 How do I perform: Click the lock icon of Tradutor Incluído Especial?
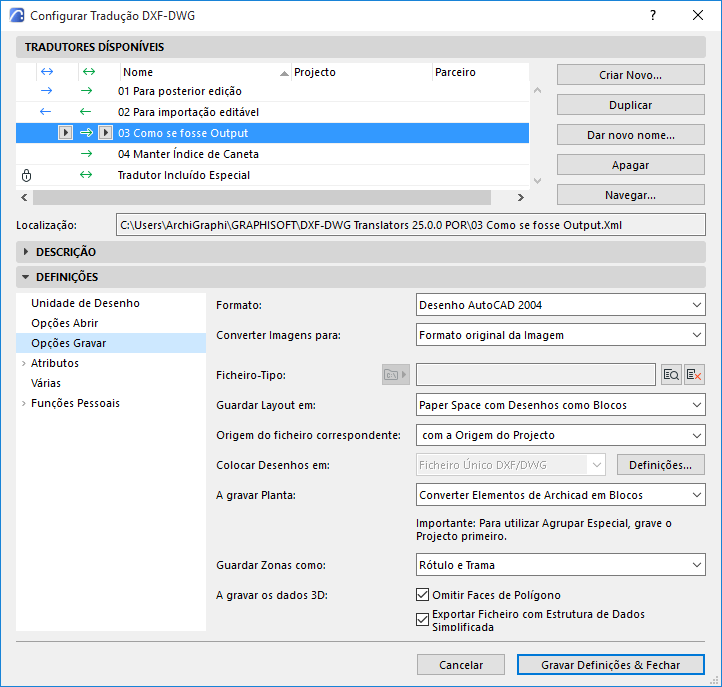(x=27, y=175)
